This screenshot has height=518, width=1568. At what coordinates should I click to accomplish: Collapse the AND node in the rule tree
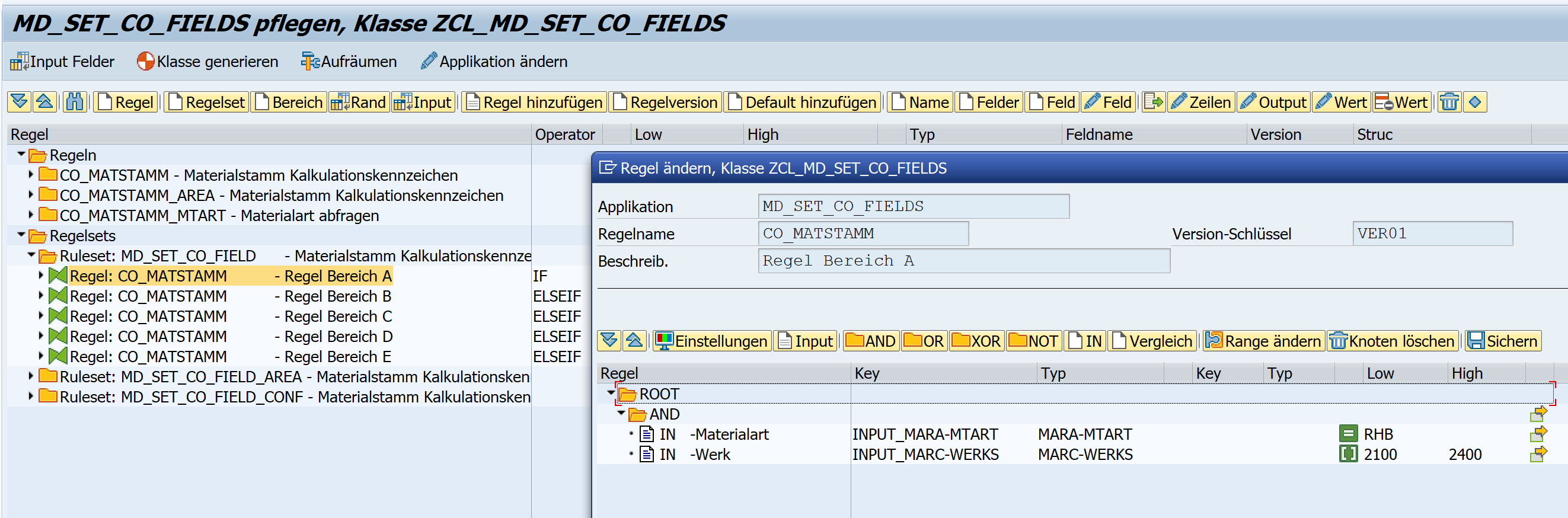pyautogui.click(x=621, y=414)
